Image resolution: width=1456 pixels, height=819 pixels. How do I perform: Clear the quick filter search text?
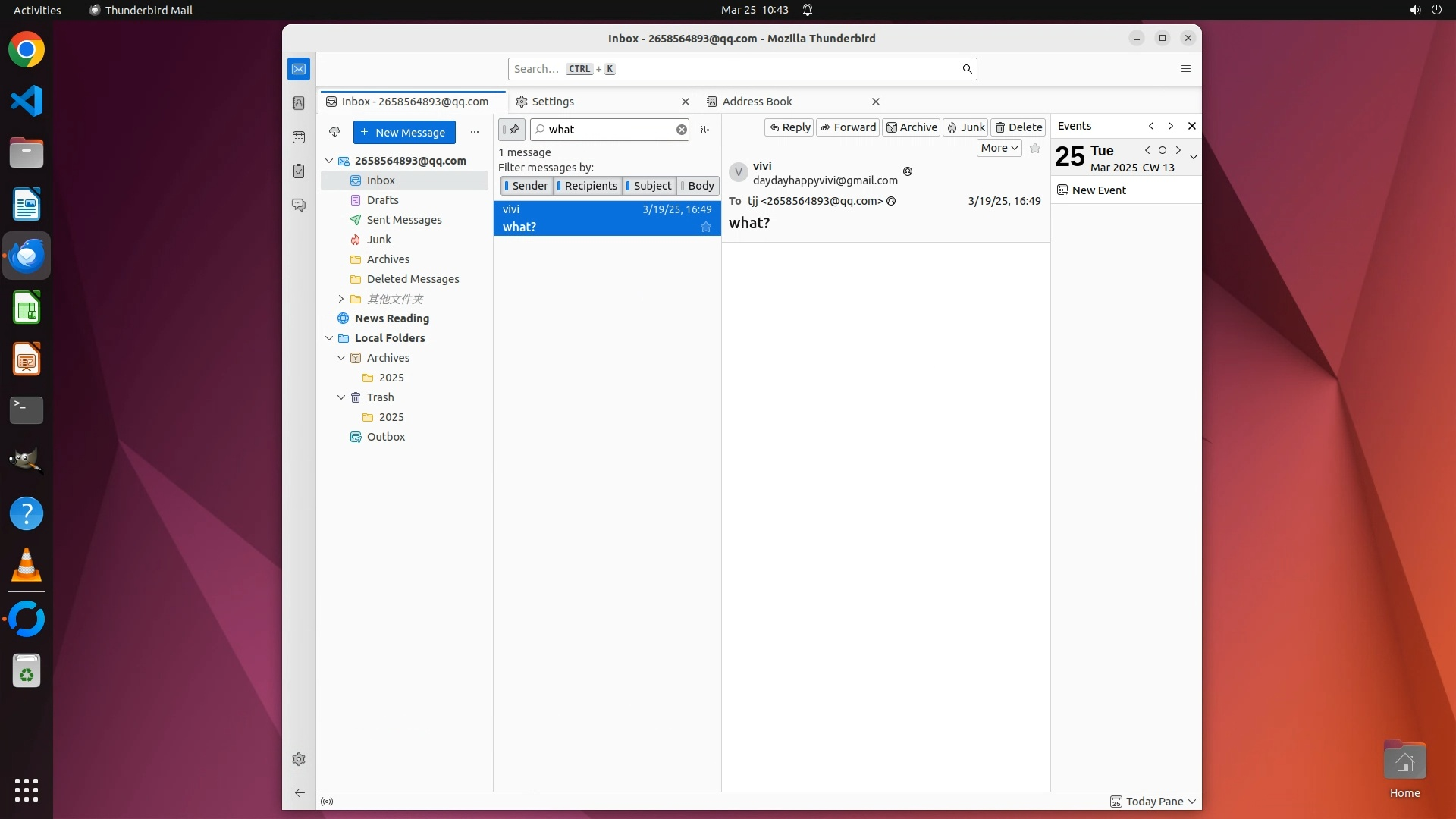click(682, 130)
